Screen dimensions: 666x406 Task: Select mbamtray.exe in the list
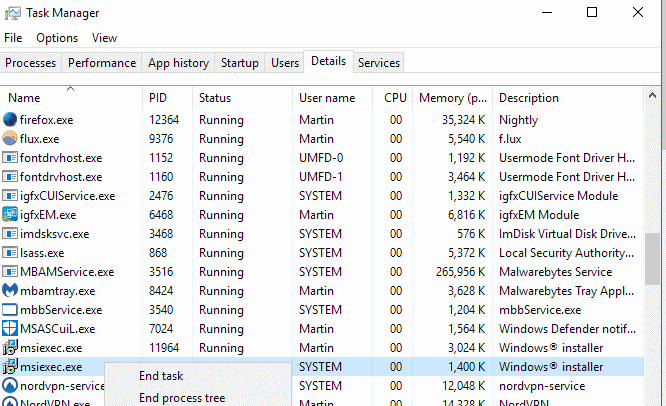[58, 291]
